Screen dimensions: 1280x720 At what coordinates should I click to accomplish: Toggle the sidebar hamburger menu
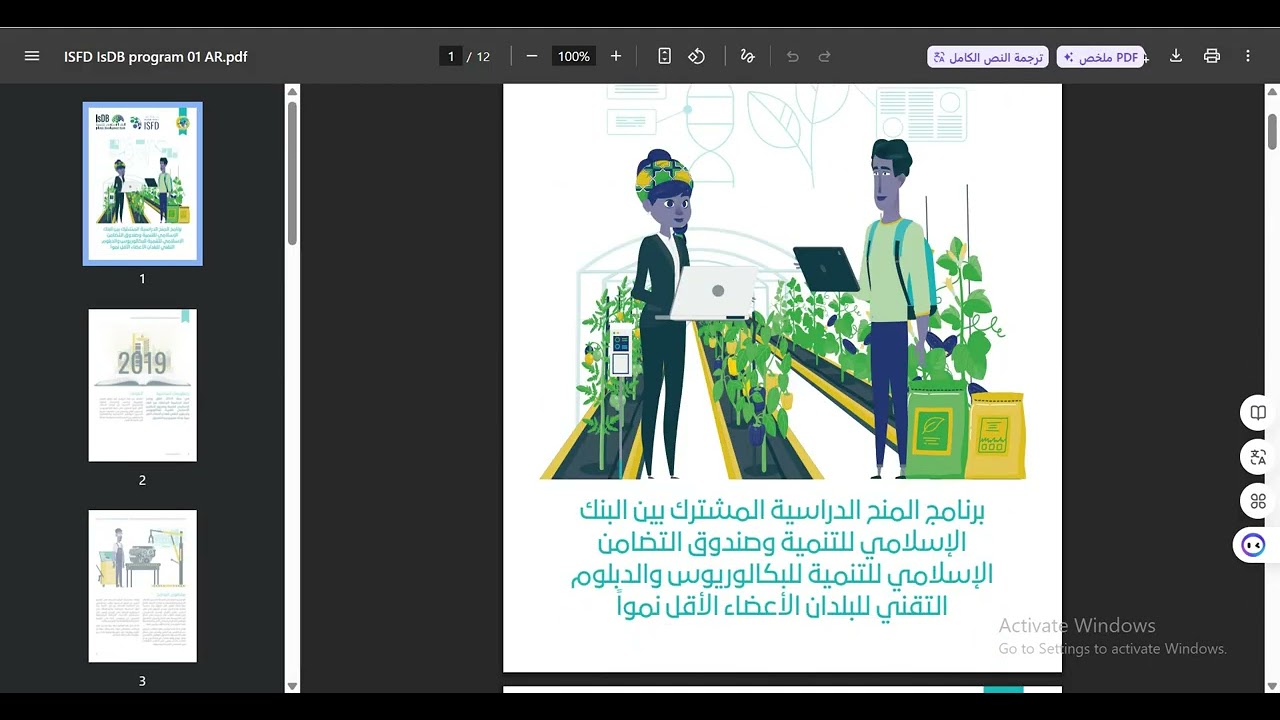[32, 56]
